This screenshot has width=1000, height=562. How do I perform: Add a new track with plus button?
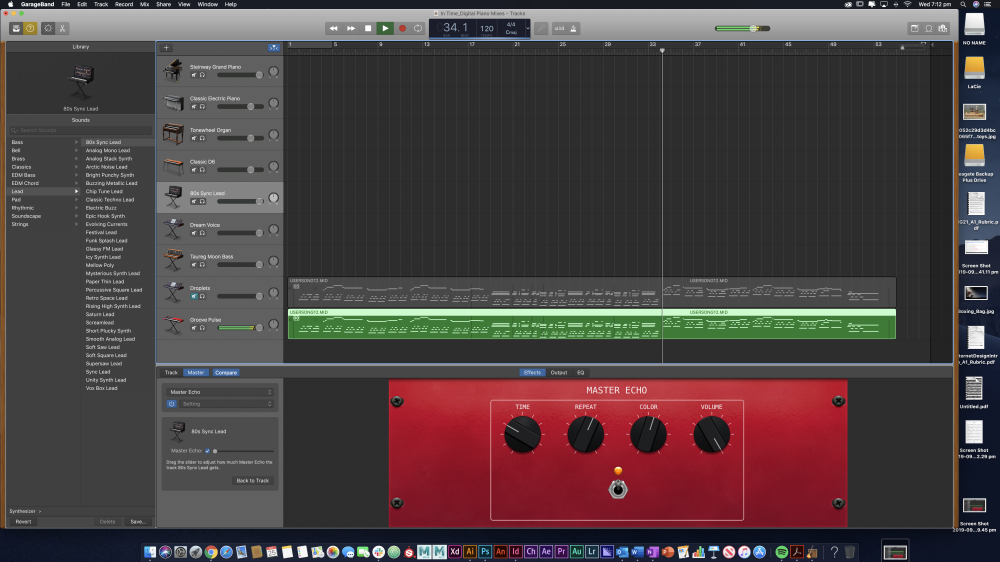(166, 47)
